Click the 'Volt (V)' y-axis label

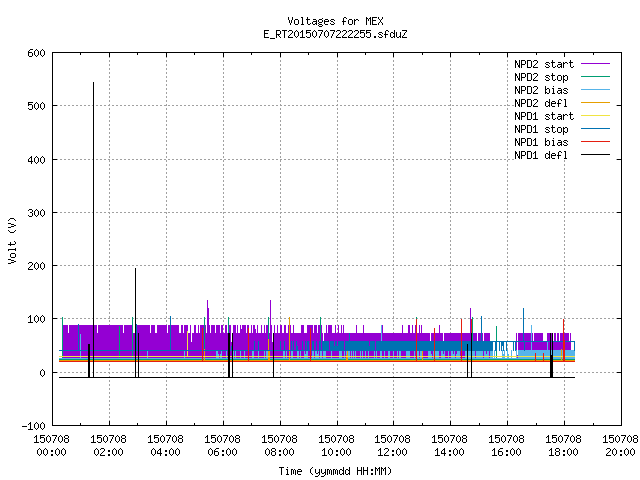tap(12, 240)
